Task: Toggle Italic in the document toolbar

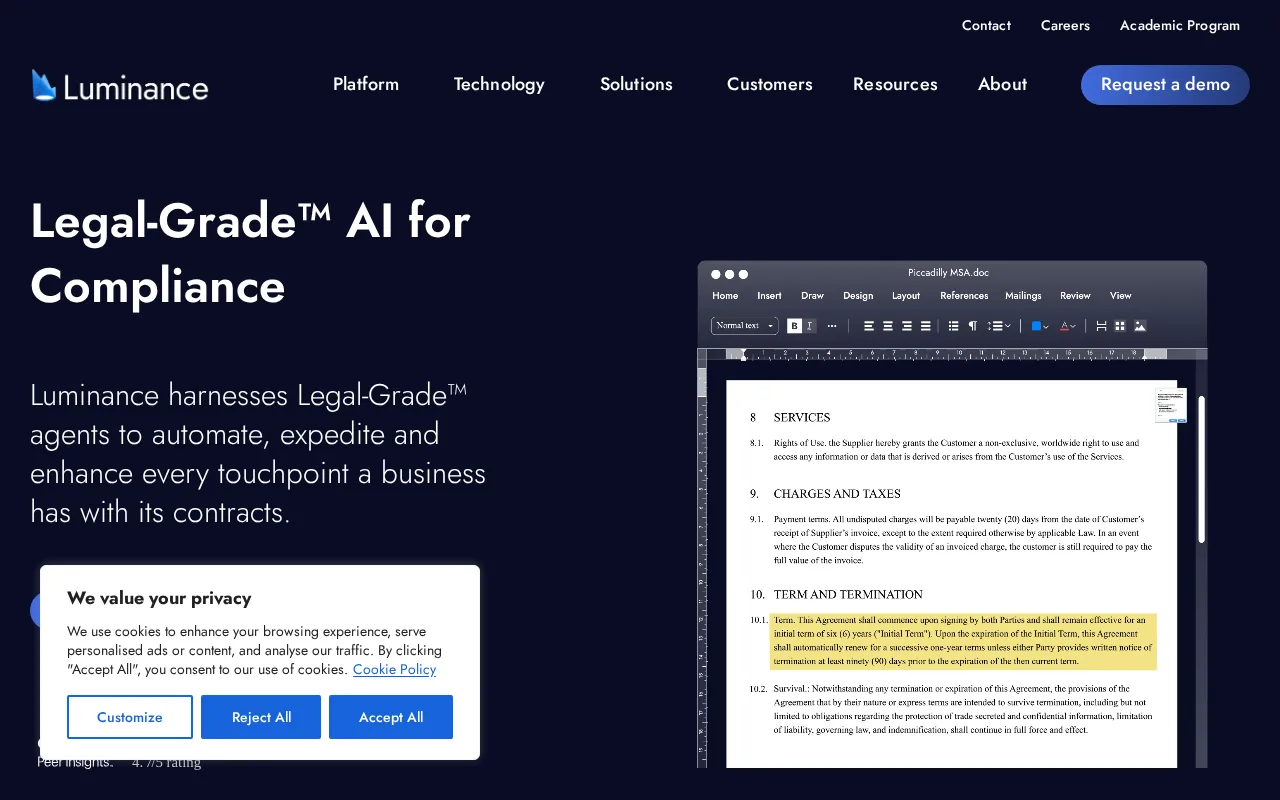Action: (809, 326)
